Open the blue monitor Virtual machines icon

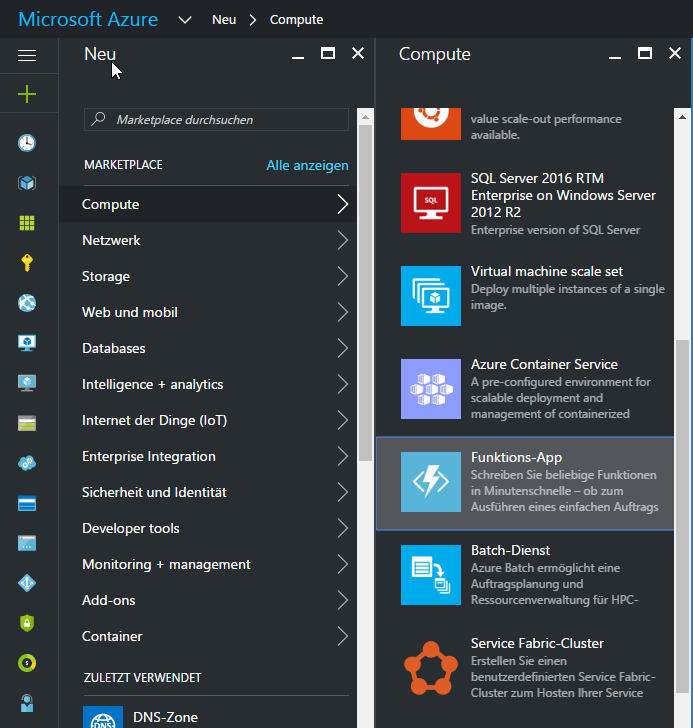[27, 343]
